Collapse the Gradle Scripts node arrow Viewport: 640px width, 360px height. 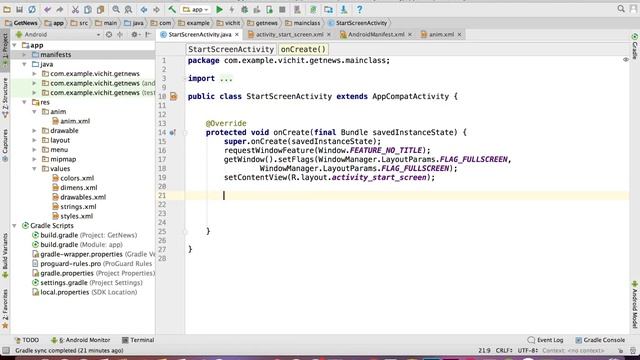pyautogui.click(x=15, y=225)
